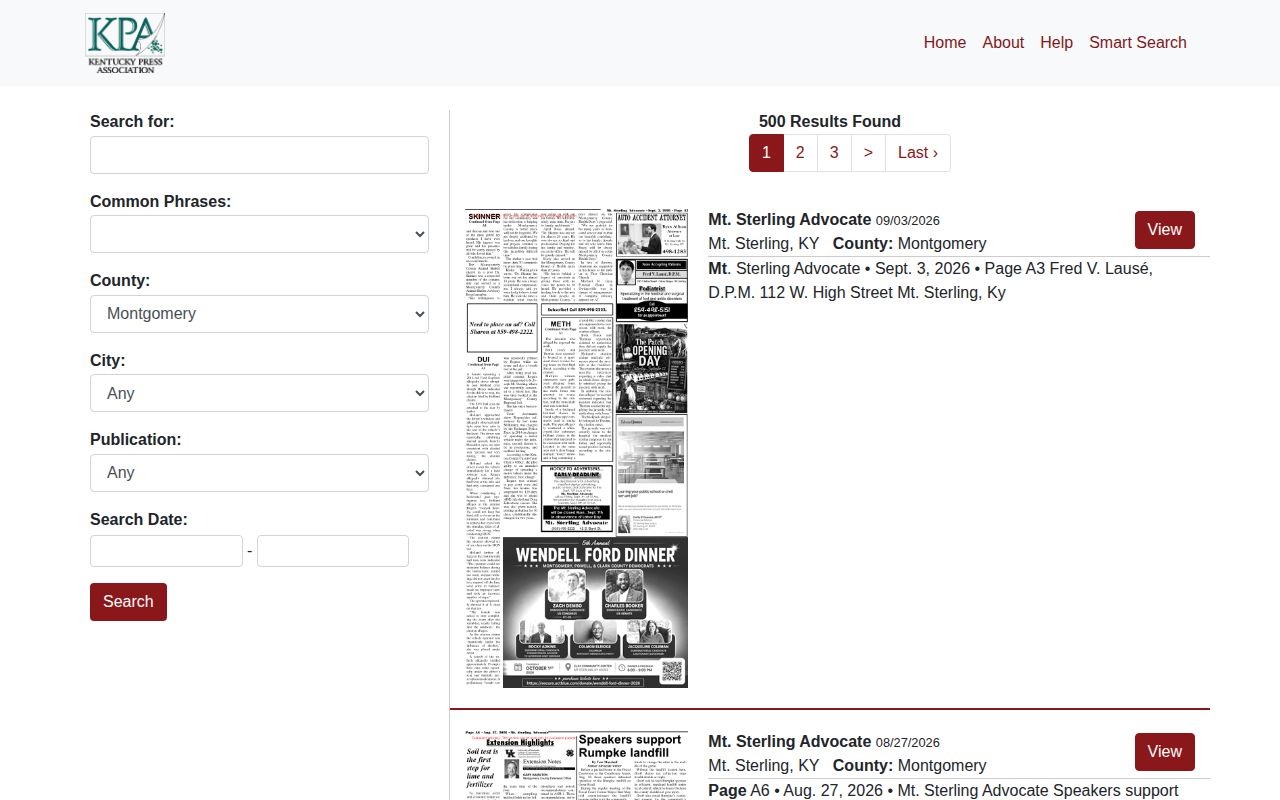Submit with the Search button
The width and height of the screenshot is (1280, 800).
point(128,602)
